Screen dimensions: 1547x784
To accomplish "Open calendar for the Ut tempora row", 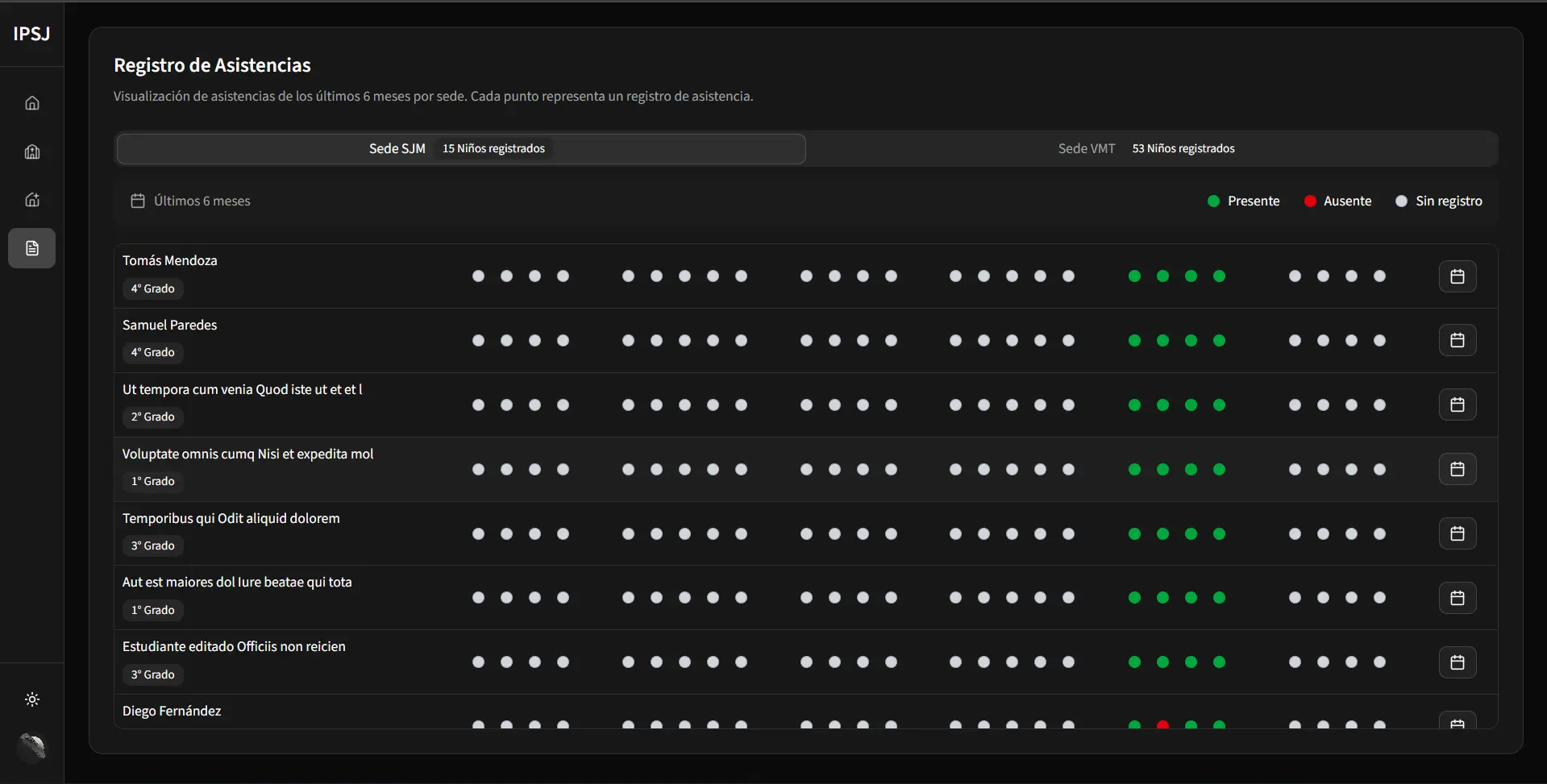I will (1457, 404).
